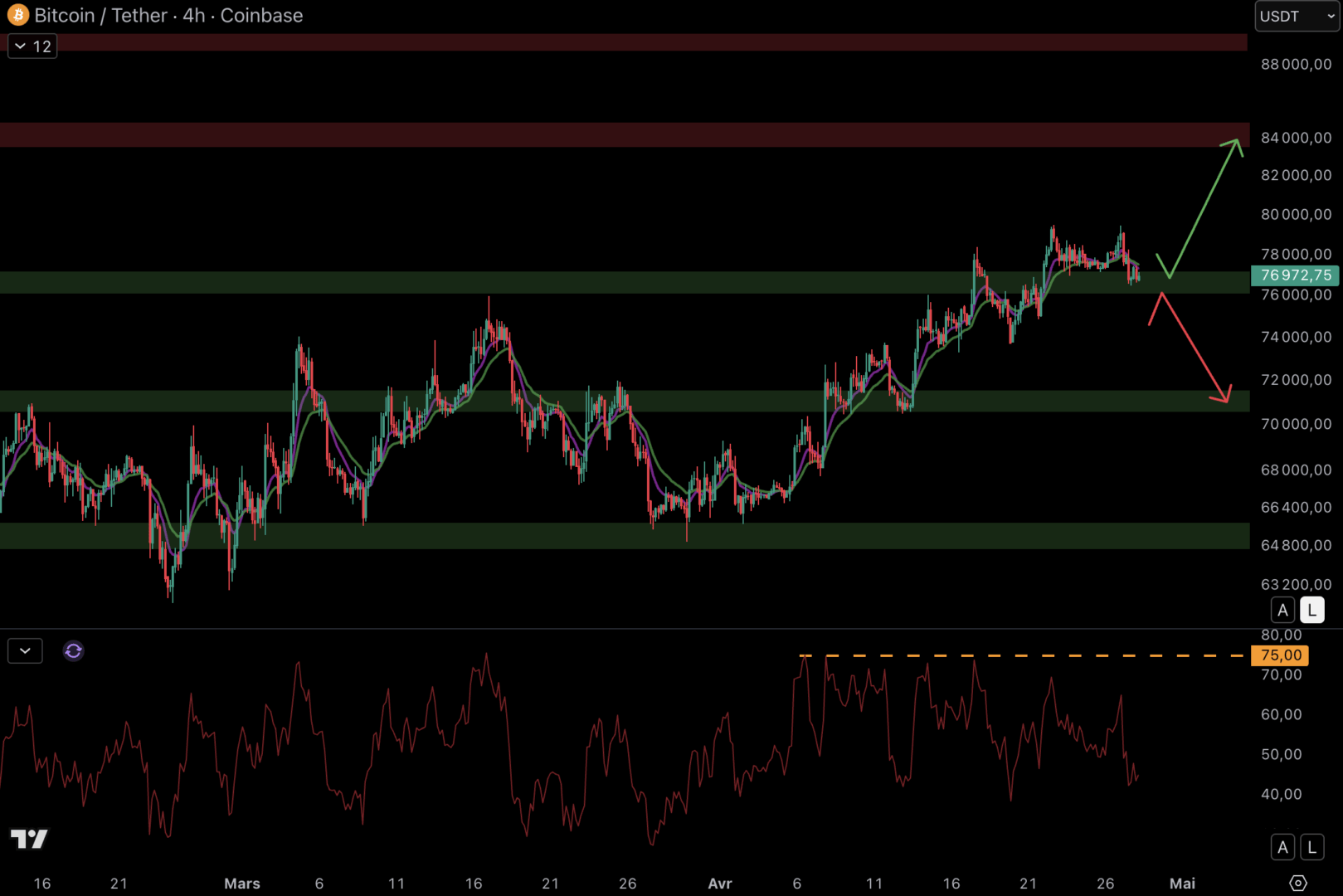Expand the oscillator pane legend chevron

[25, 651]
